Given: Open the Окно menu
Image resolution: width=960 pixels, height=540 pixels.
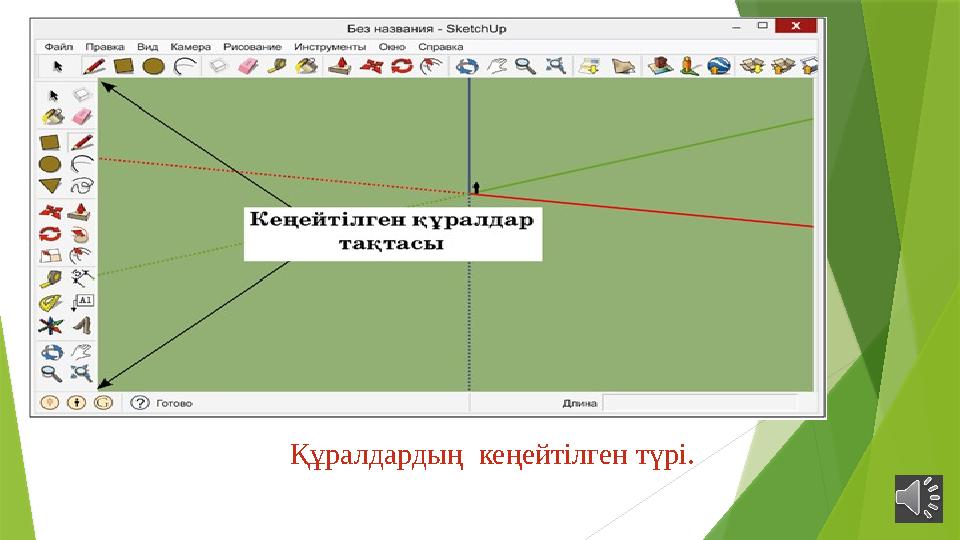Looking at the screenshot, I should pos(392,47).
